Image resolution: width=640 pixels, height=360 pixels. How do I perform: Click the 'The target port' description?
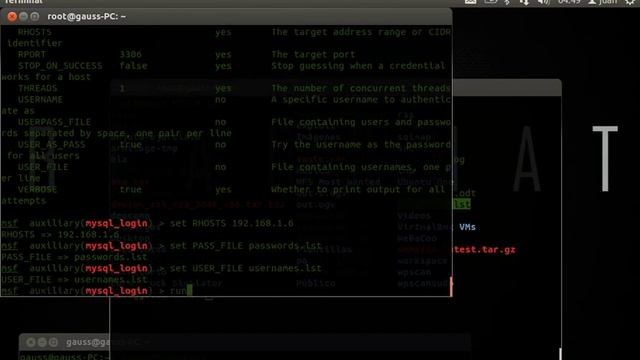click(x=313, y=54)
